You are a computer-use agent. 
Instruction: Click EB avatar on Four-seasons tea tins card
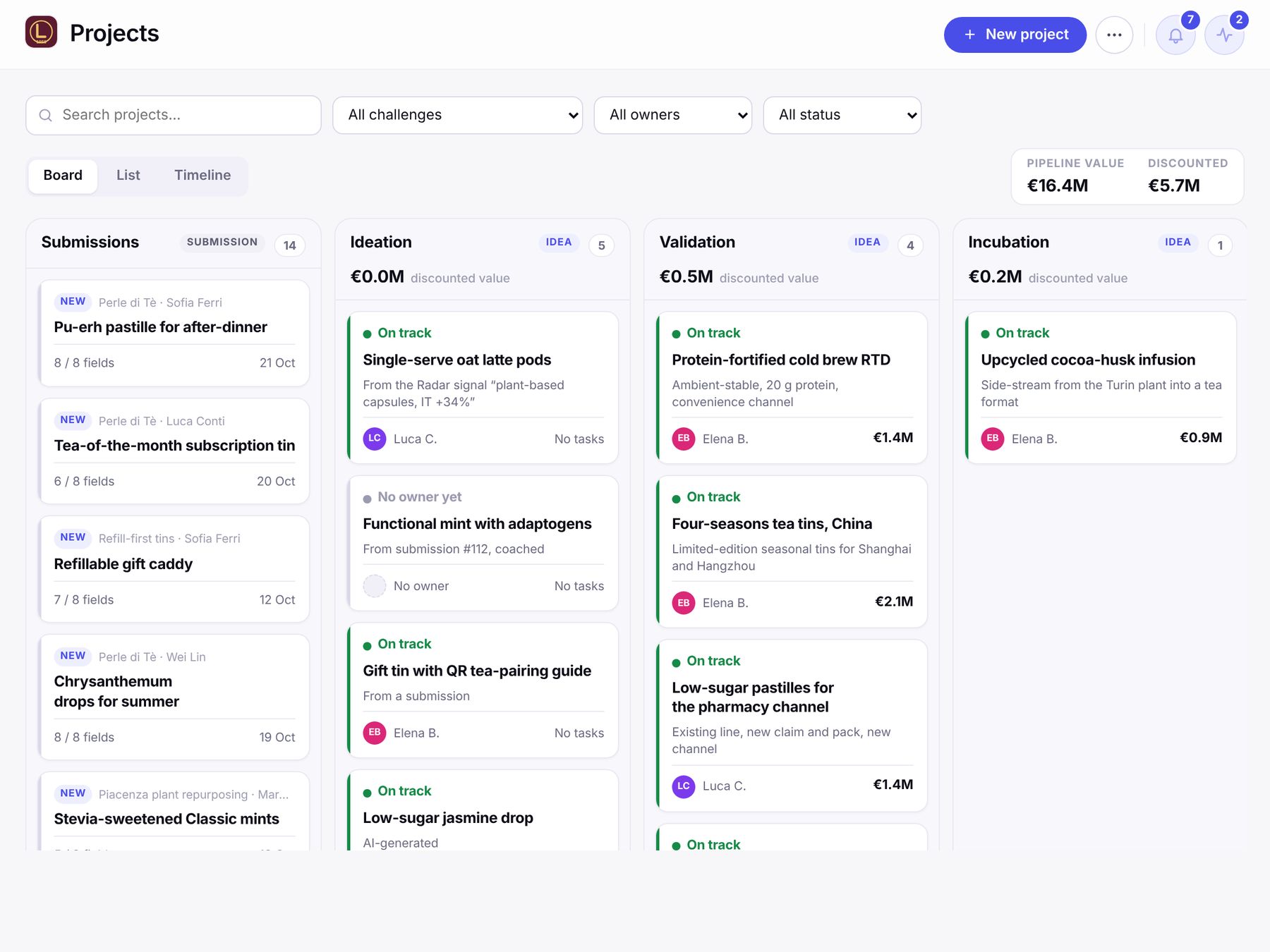(x=684, y=603)
